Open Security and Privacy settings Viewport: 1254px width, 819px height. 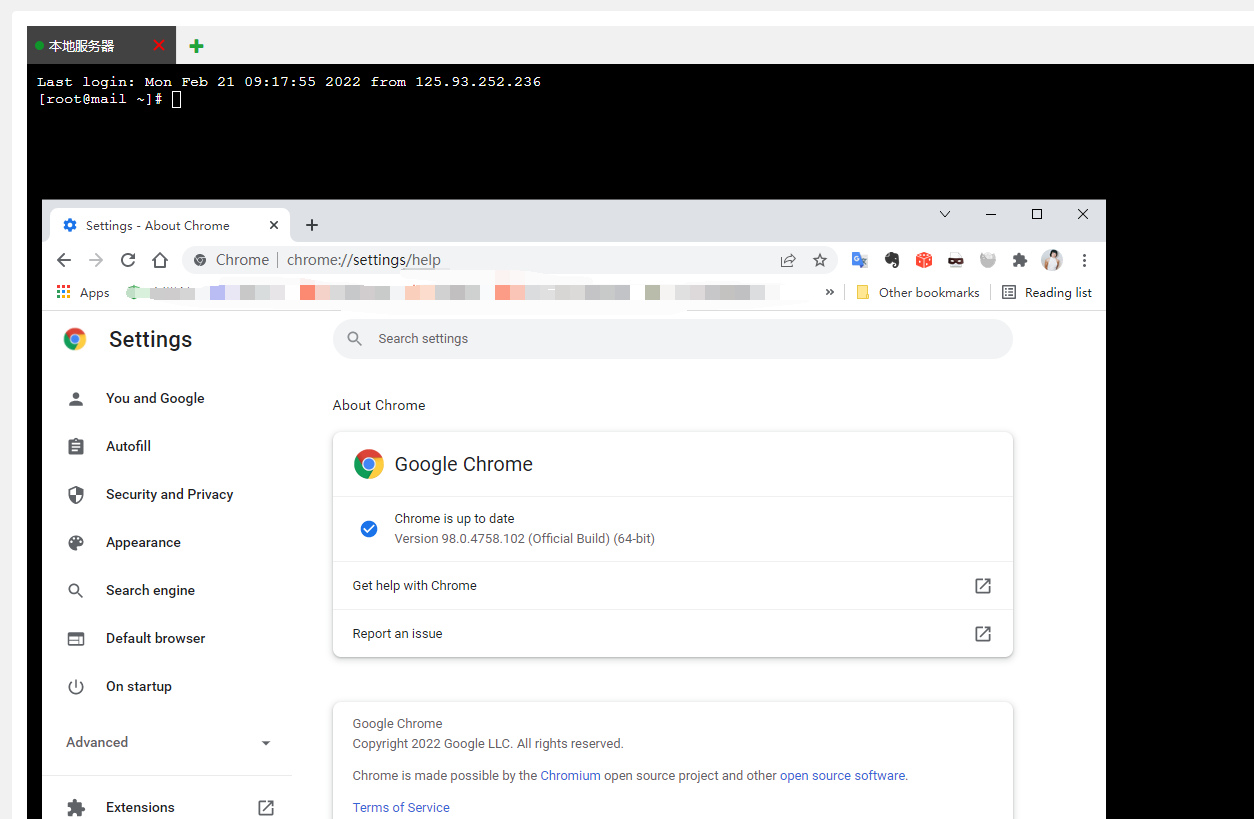coord(169,494)
